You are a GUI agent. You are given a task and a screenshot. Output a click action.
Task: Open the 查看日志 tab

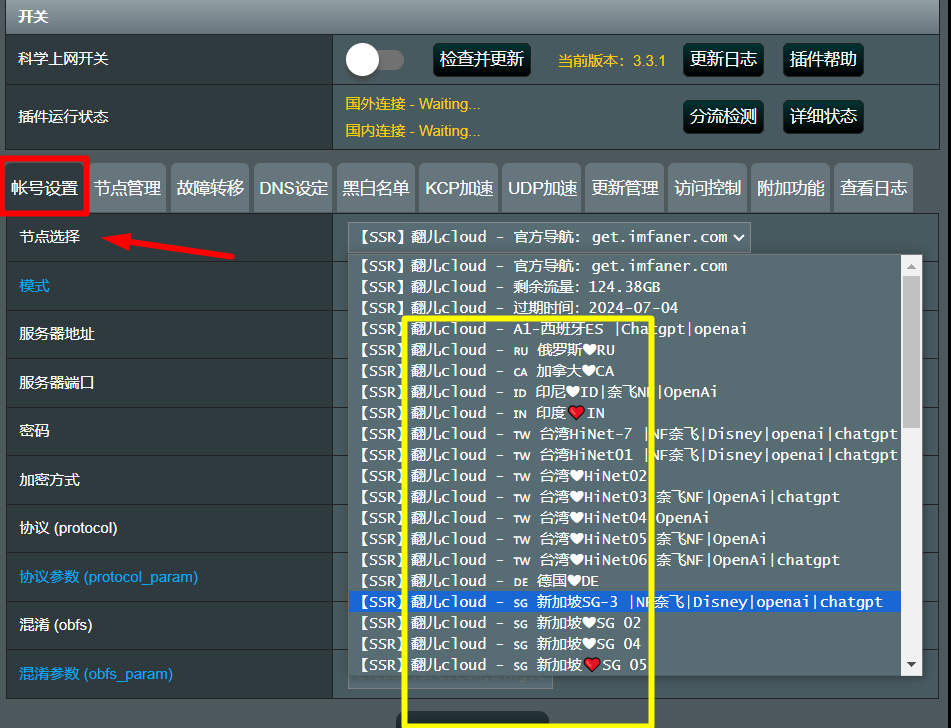click(x=873, y=187)
